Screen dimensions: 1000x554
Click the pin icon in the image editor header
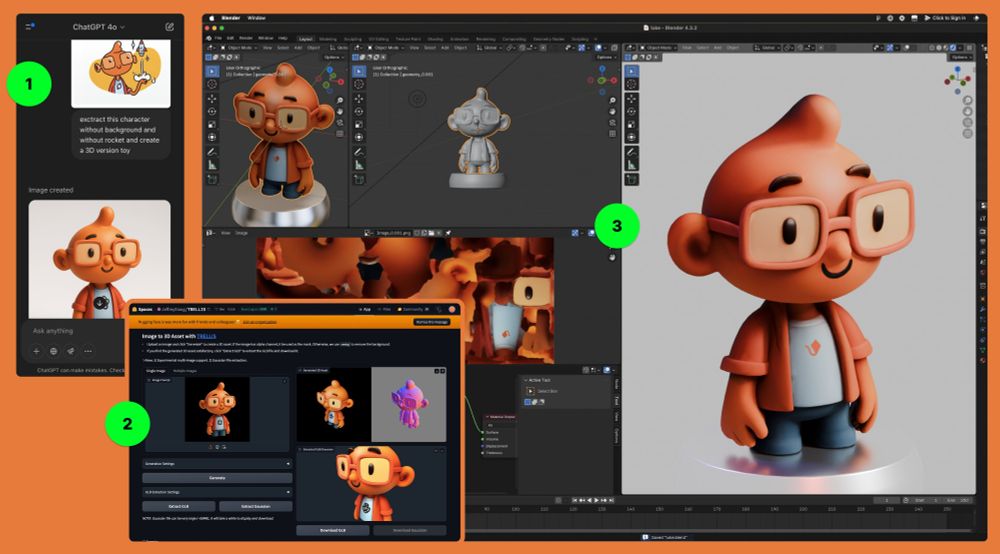pyautogui.click(x=448, y=233)
